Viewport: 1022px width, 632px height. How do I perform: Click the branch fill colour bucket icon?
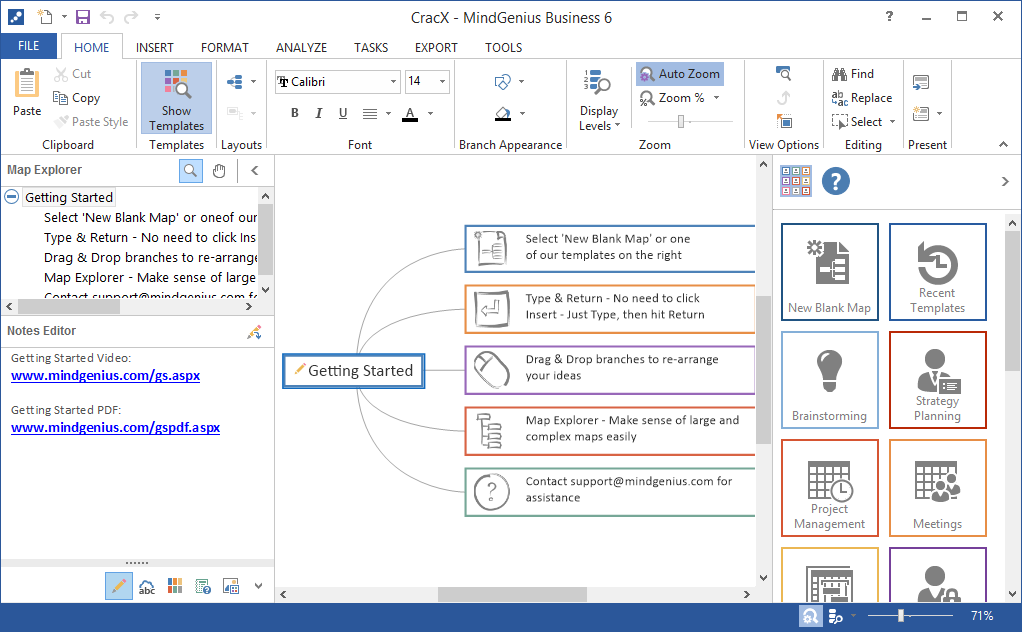[503, 114]
